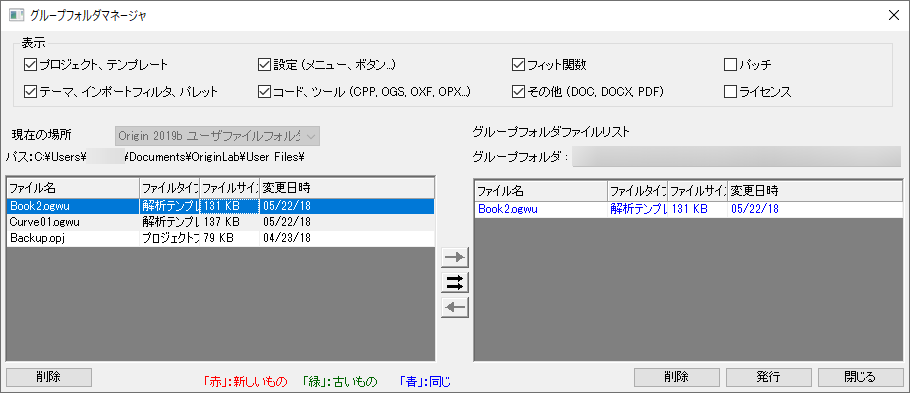Click the blue 131 KB cell in group list

click(698, 210)
